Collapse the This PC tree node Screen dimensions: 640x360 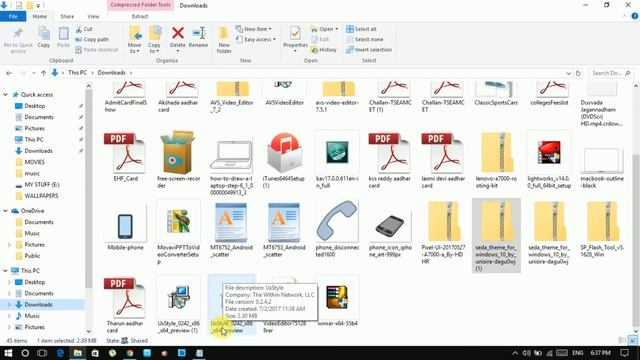coord(5,270)
